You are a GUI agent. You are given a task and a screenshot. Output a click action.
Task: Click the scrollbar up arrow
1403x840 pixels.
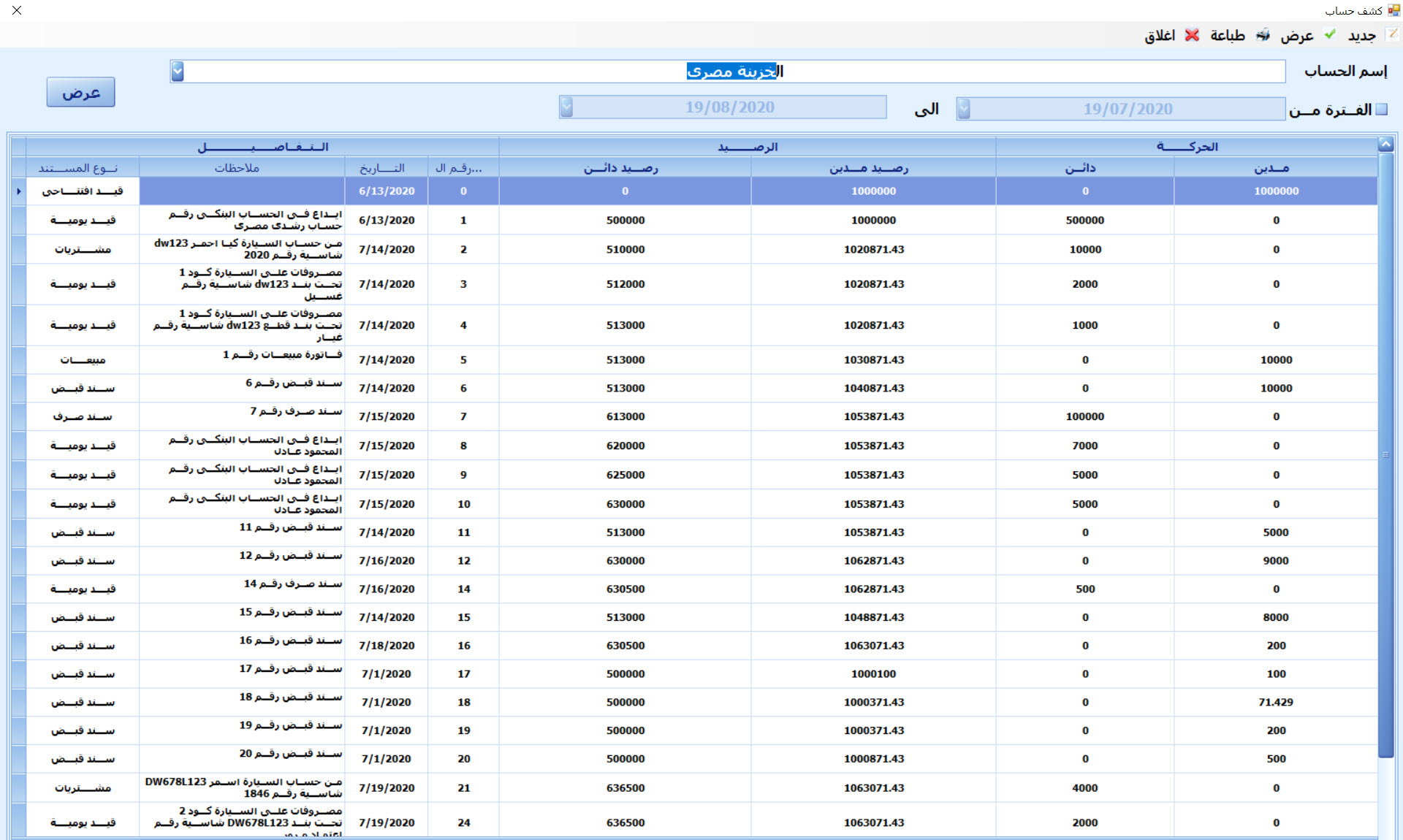(x=1385, y=144)
